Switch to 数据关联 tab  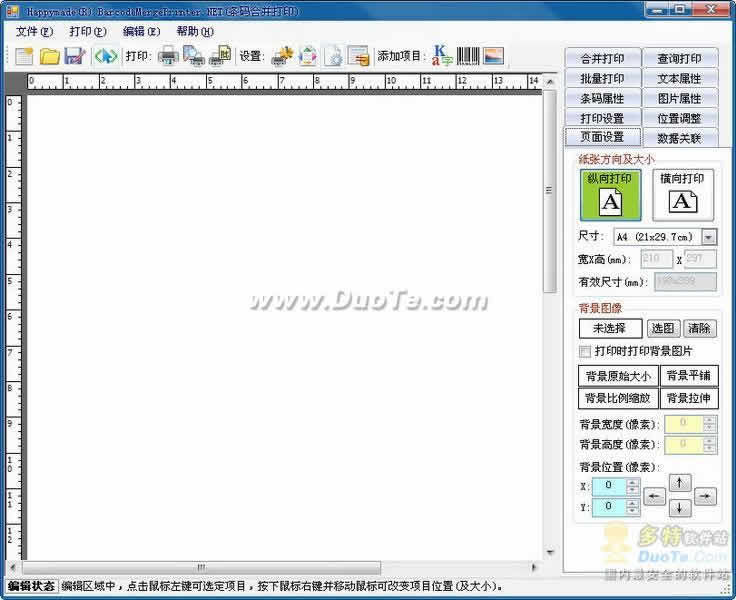pos(680,138)
